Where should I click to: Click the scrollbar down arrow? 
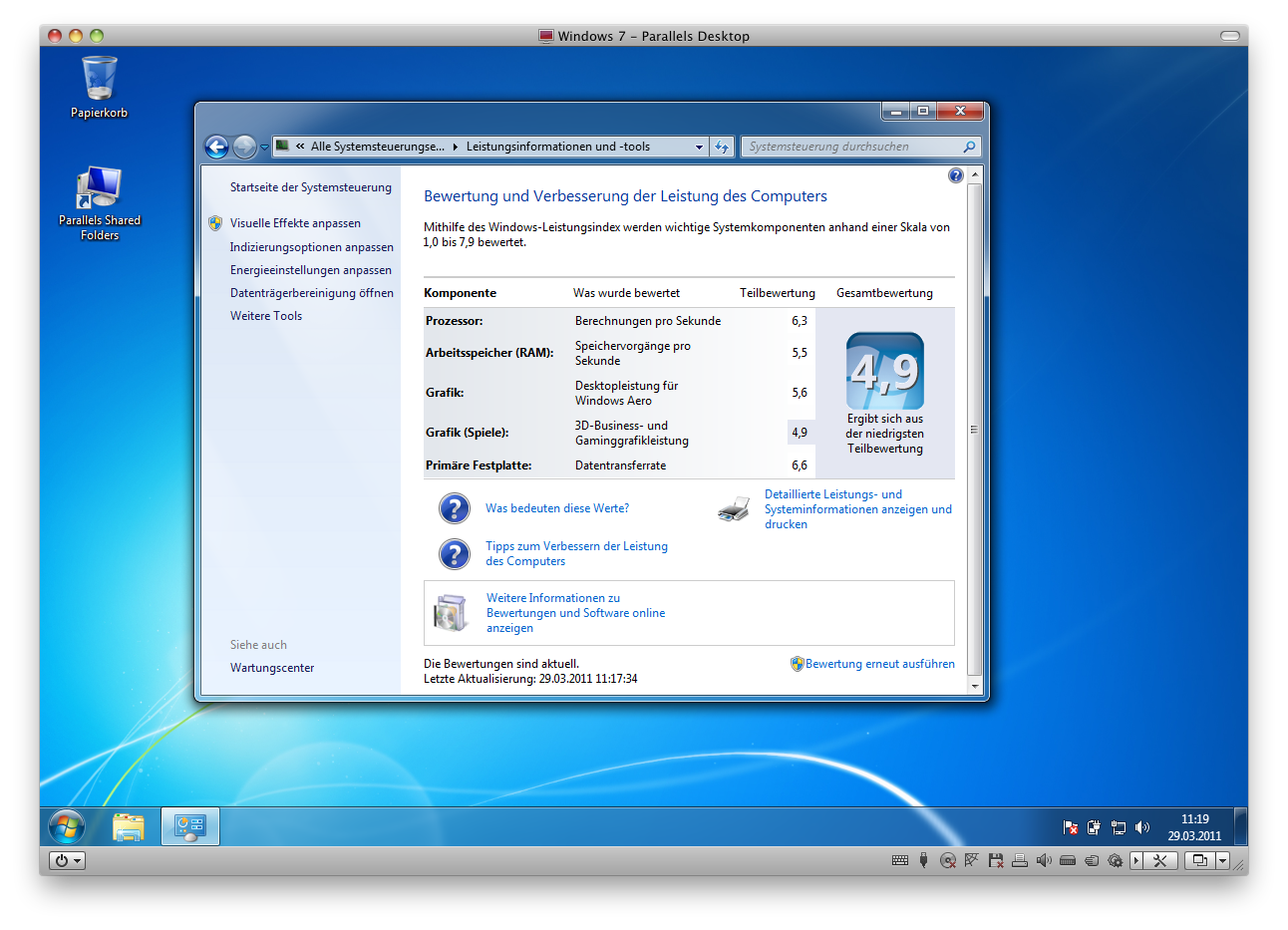[x=974, y=687]
